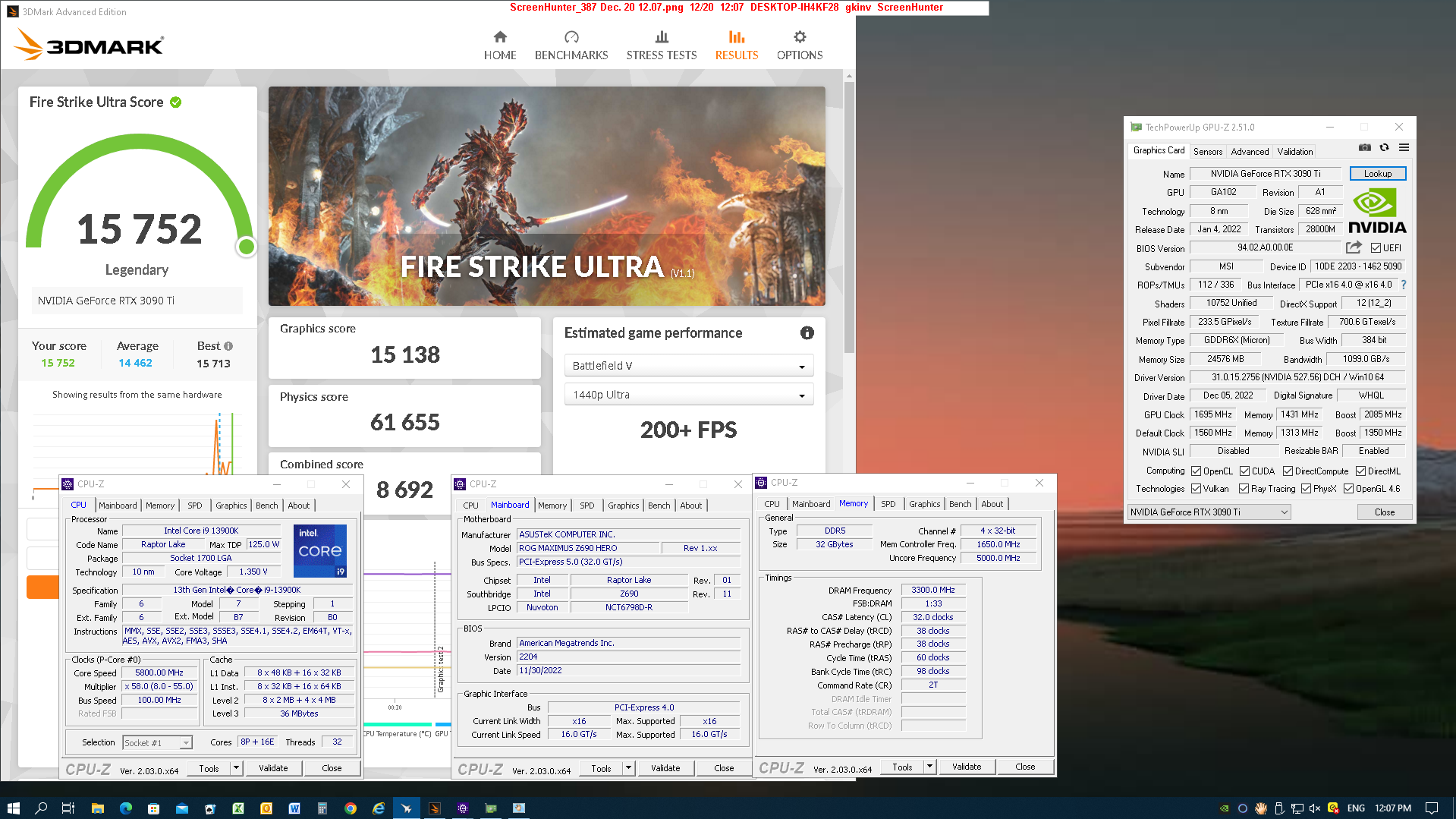Open GPU selection dropdown in GPU-Z
This screenshot has width=1456, height=819.
(x=1209, y=512)
